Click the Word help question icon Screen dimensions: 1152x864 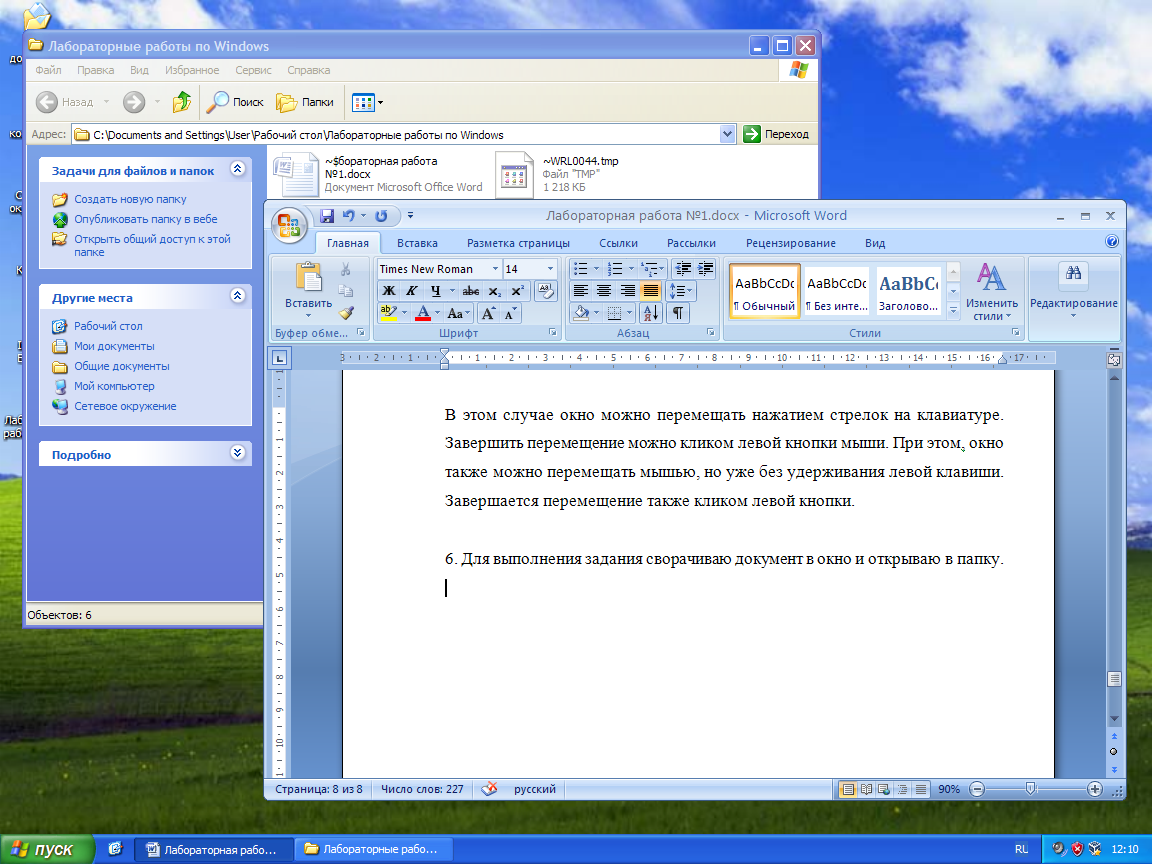[1112, 242]
